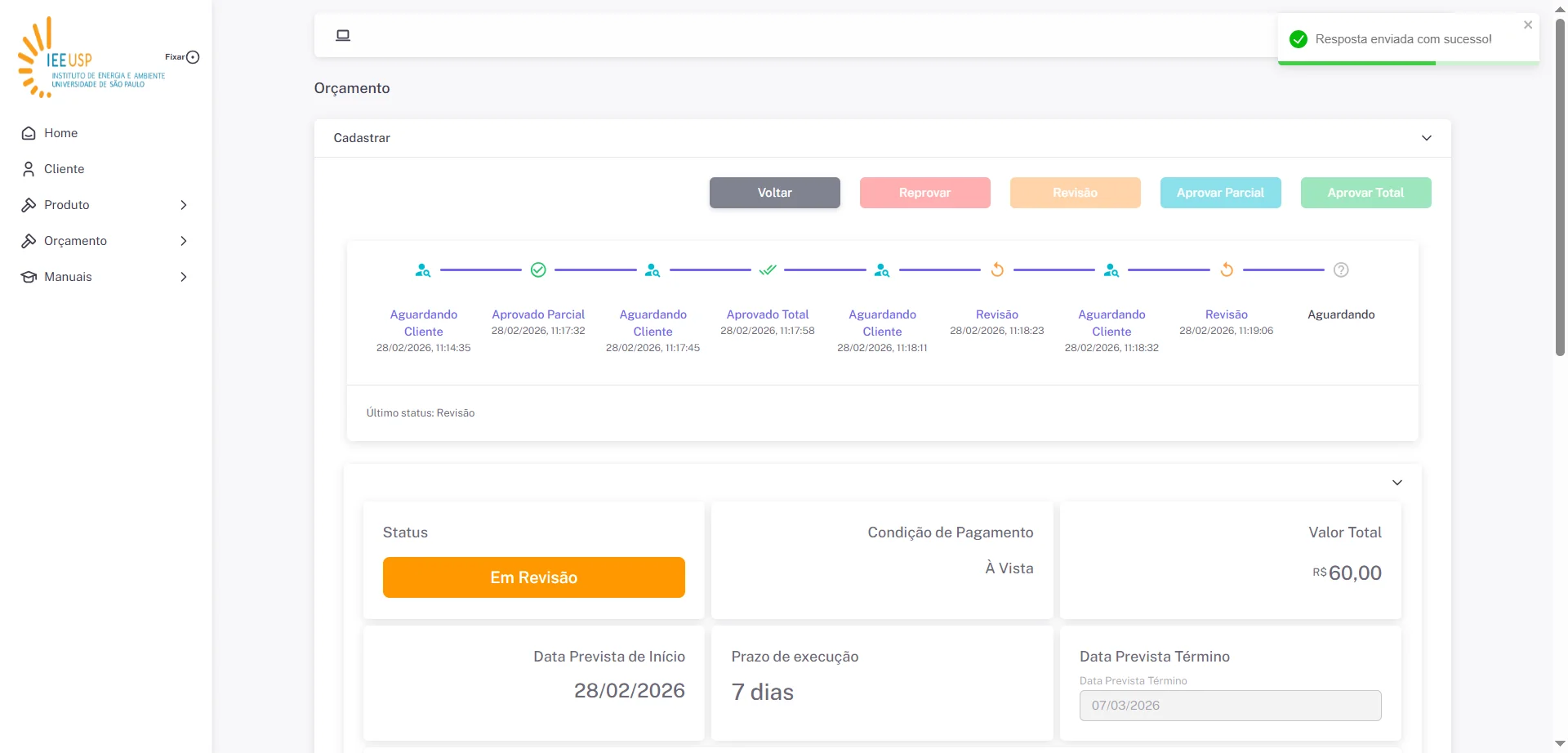This screenshot has width=1568, height=753.
Task: Click the 'Último status: Revisão' text
Action: coord(421,413)
